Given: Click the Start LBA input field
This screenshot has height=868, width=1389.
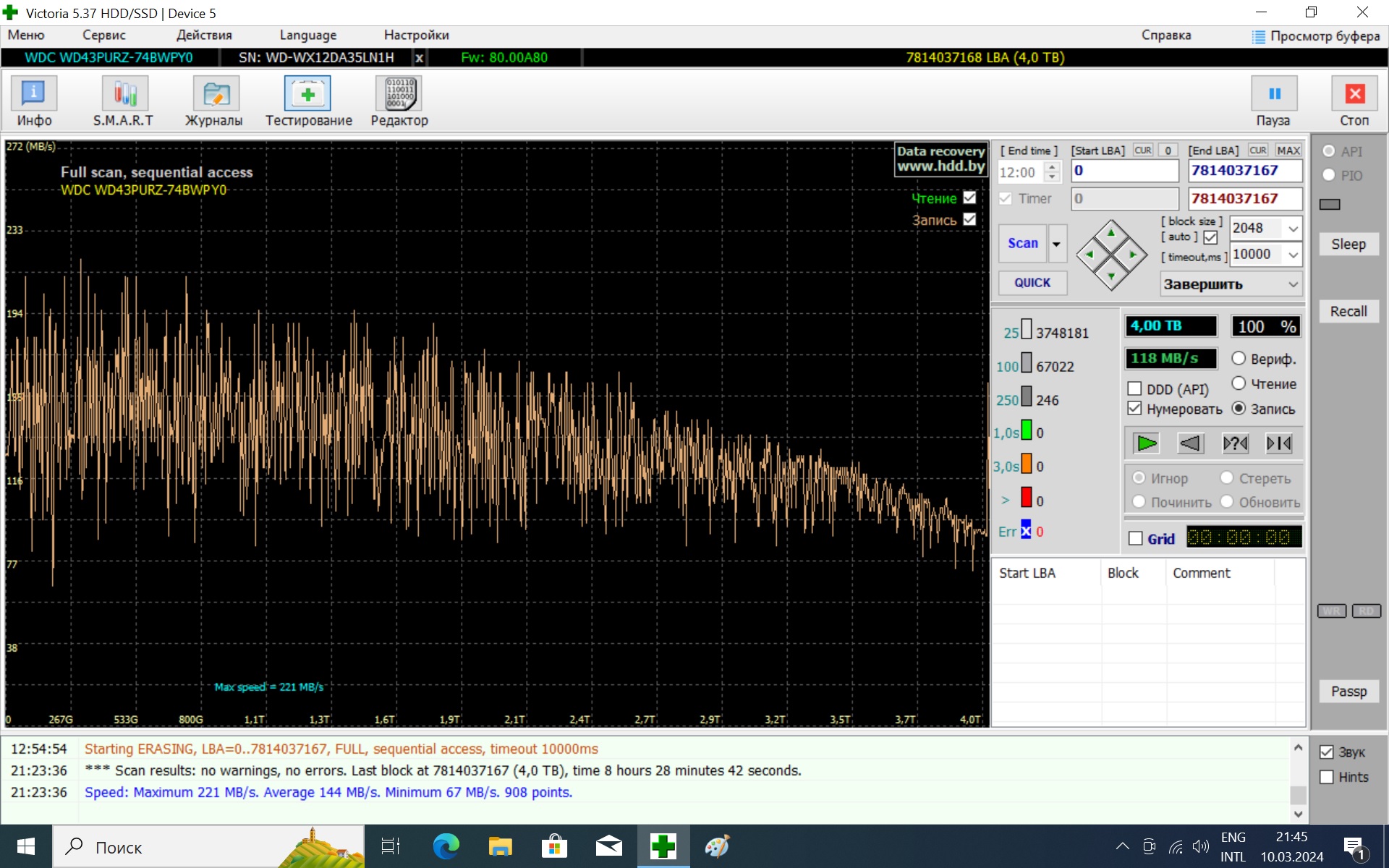Looking at the screenshot, I should pos(1124,171).
